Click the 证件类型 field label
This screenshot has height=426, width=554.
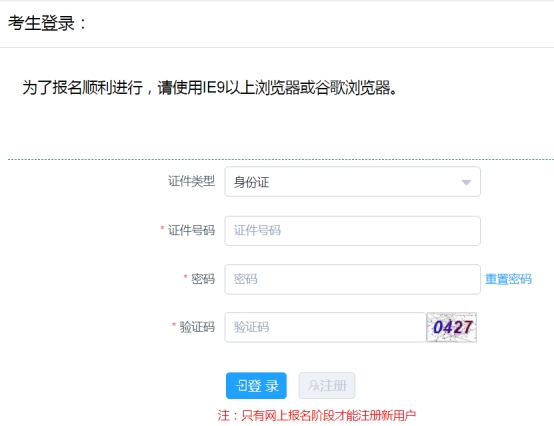click(x=191, y=181)
